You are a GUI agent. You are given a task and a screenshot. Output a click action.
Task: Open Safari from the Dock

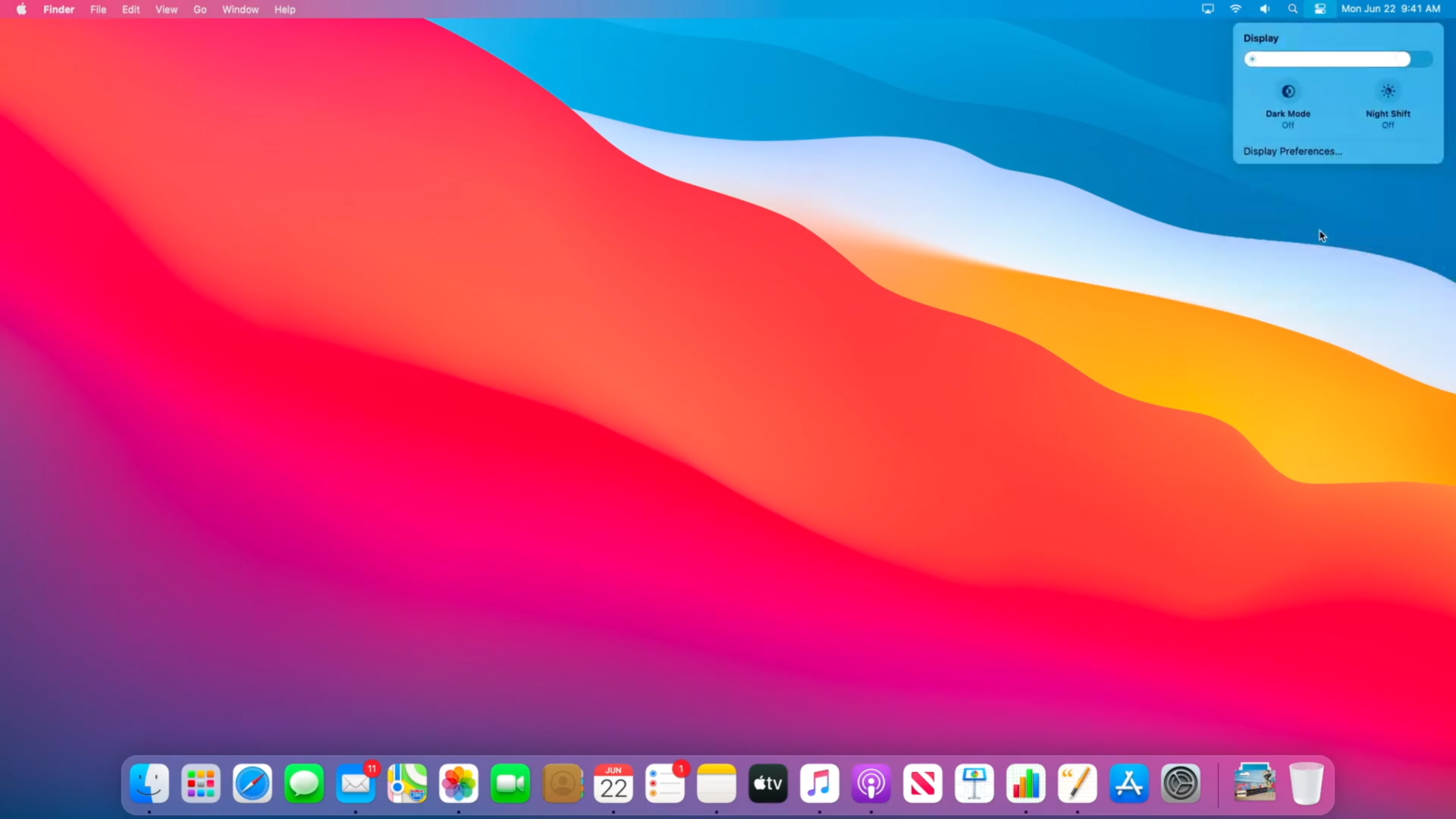point(252,783)
